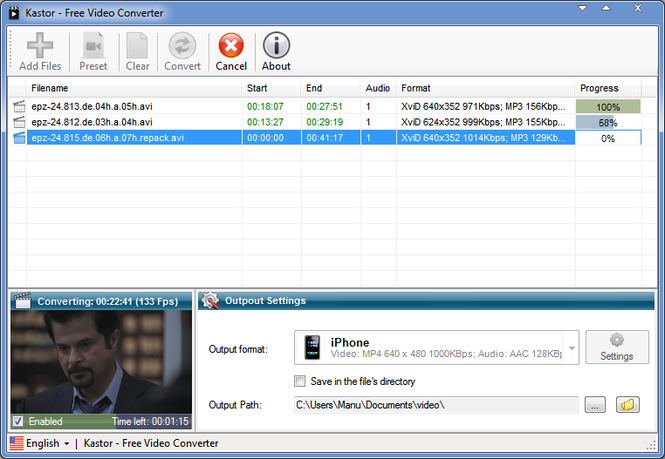Click status bar Kastor - Free Video Converter text
Viewport: 665px width, 459px height.
point(151,443)
